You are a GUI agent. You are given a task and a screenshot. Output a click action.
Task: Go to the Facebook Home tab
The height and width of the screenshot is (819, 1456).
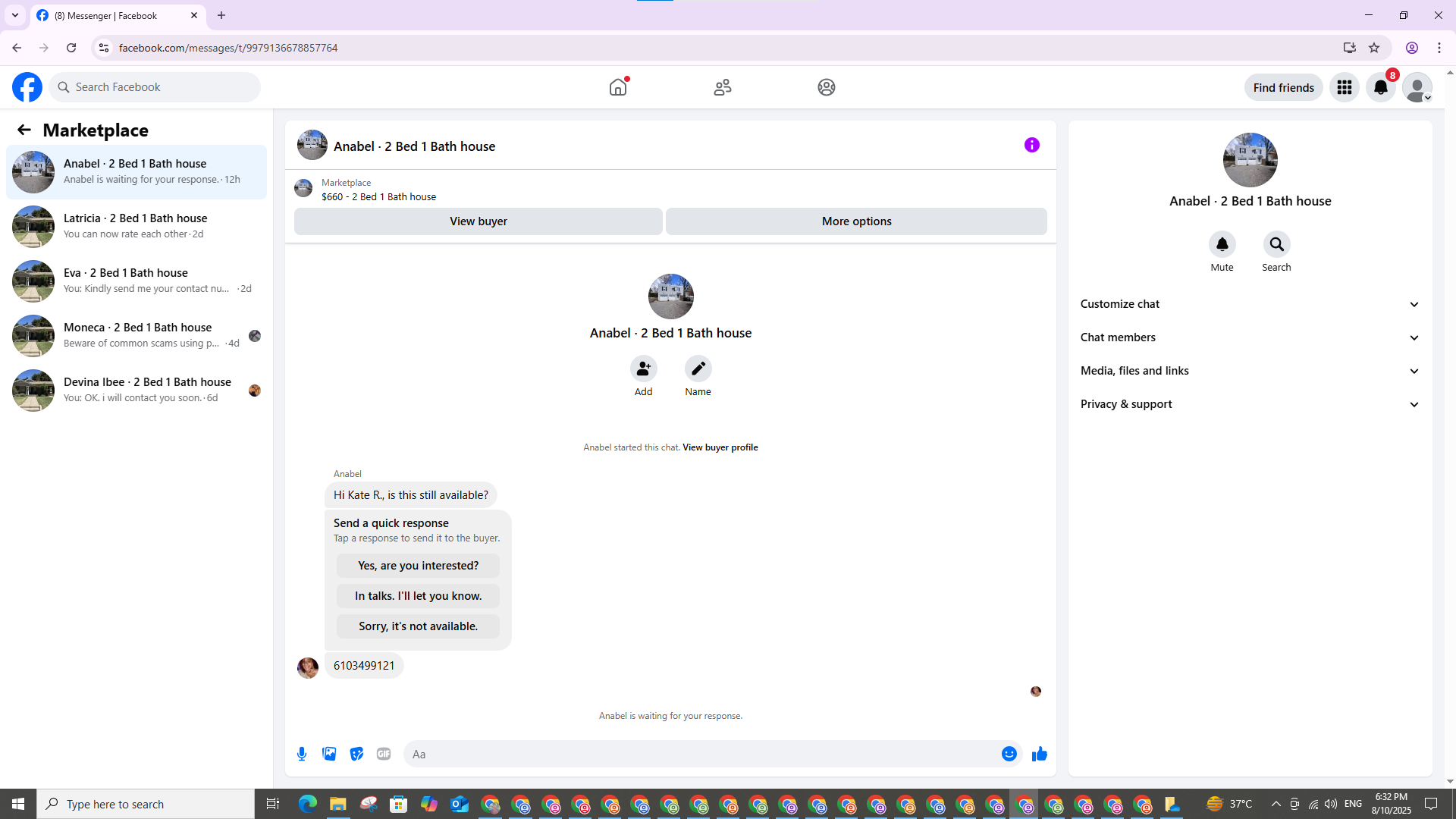tap(618, 87)
